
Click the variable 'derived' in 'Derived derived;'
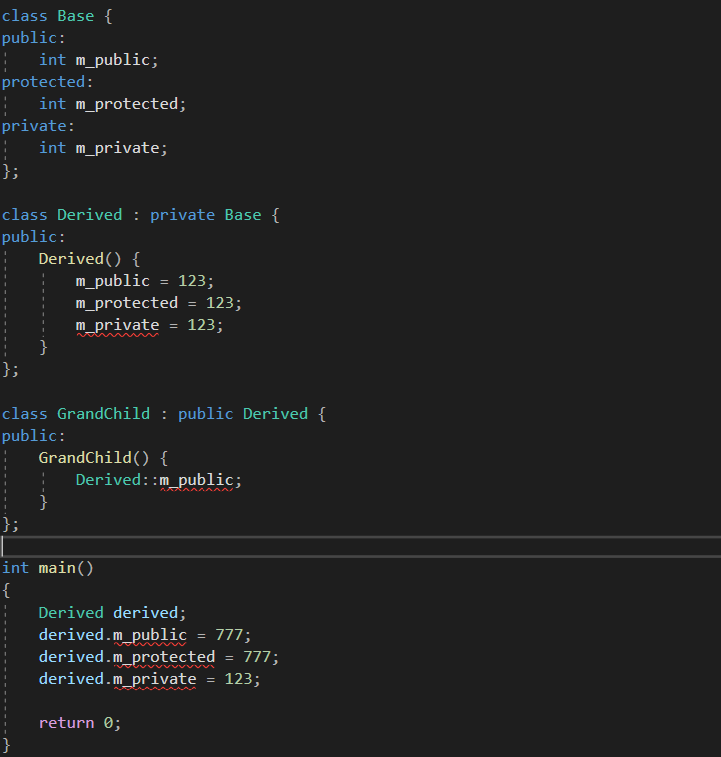point(145,613)
